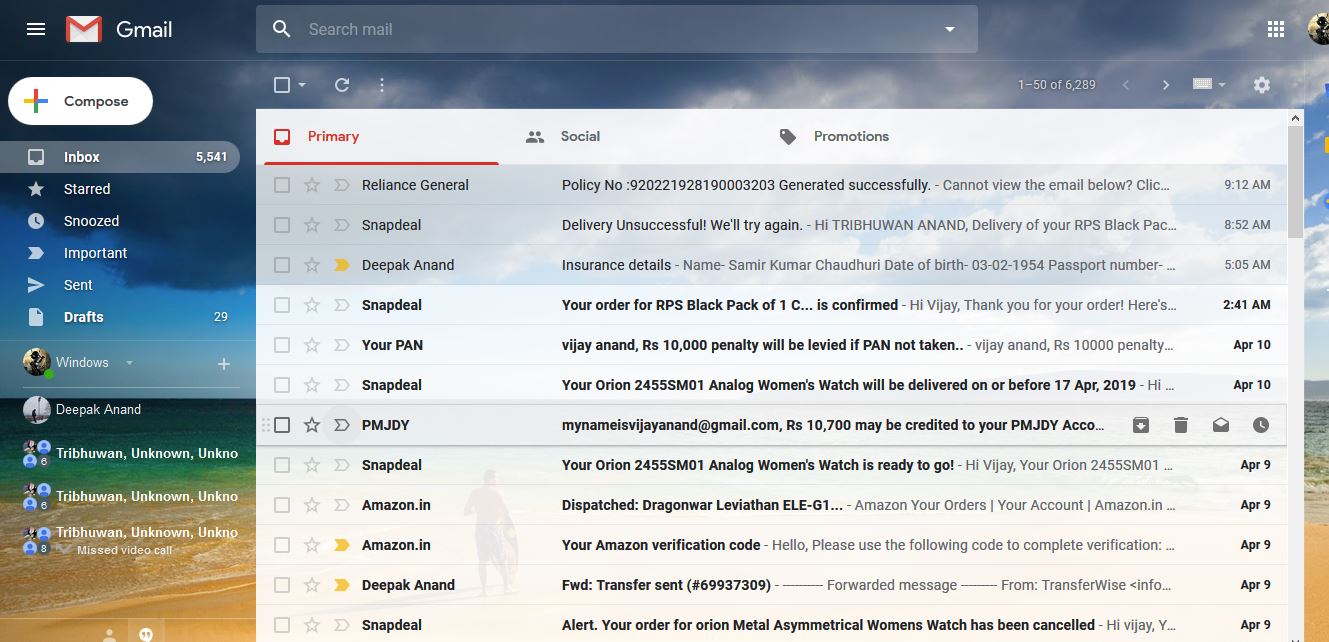Switch to the Promotions tab
This screenshot has height=642, width=1329.
click(x=887, y=136)
